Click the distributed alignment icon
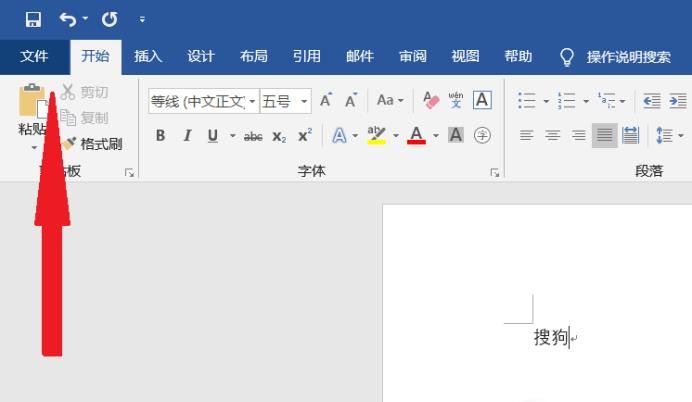Image resolution: width=692 pixels, height=402 pixels. [x=631, y=135]
